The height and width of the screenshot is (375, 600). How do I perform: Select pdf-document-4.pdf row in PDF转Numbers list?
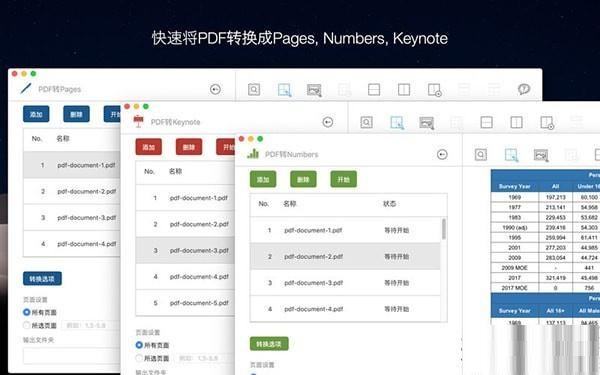click(x=345, y=309)
